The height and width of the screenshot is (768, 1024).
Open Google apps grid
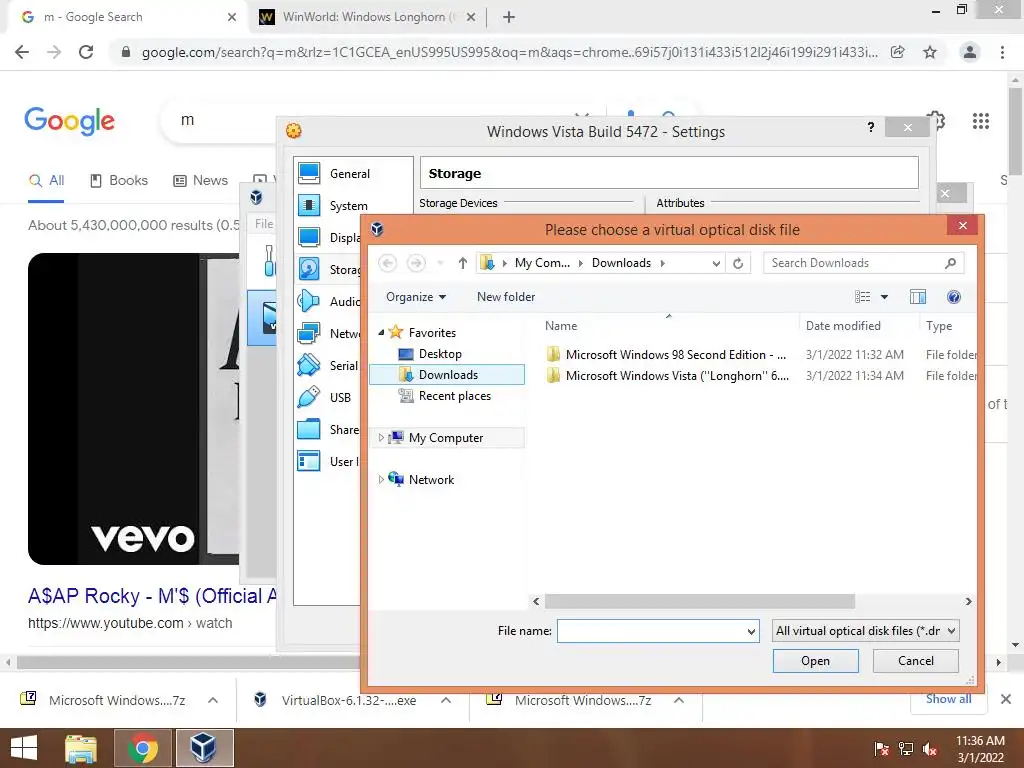pos(980,121)
